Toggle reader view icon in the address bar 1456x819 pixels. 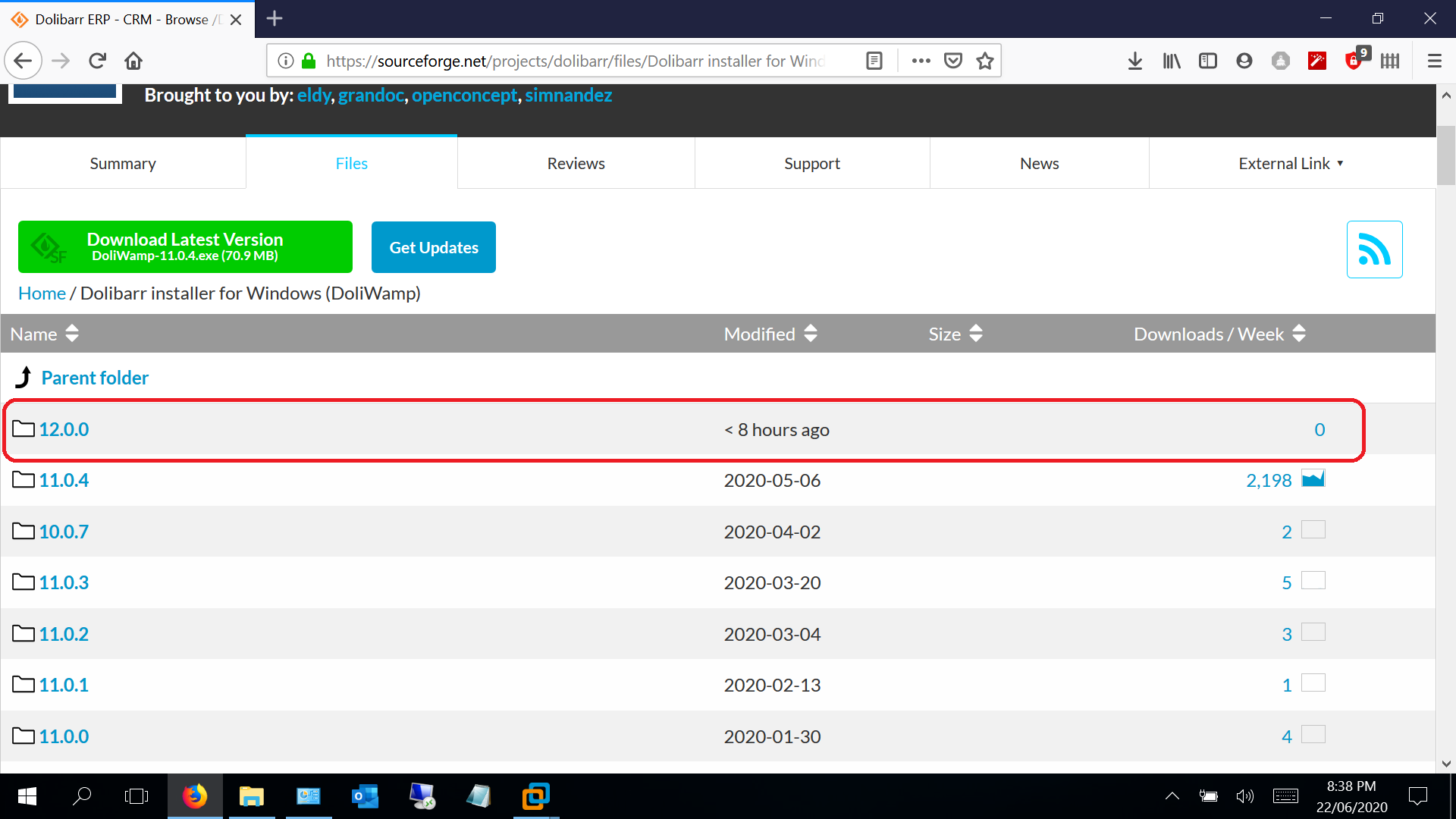coord(874,61)
